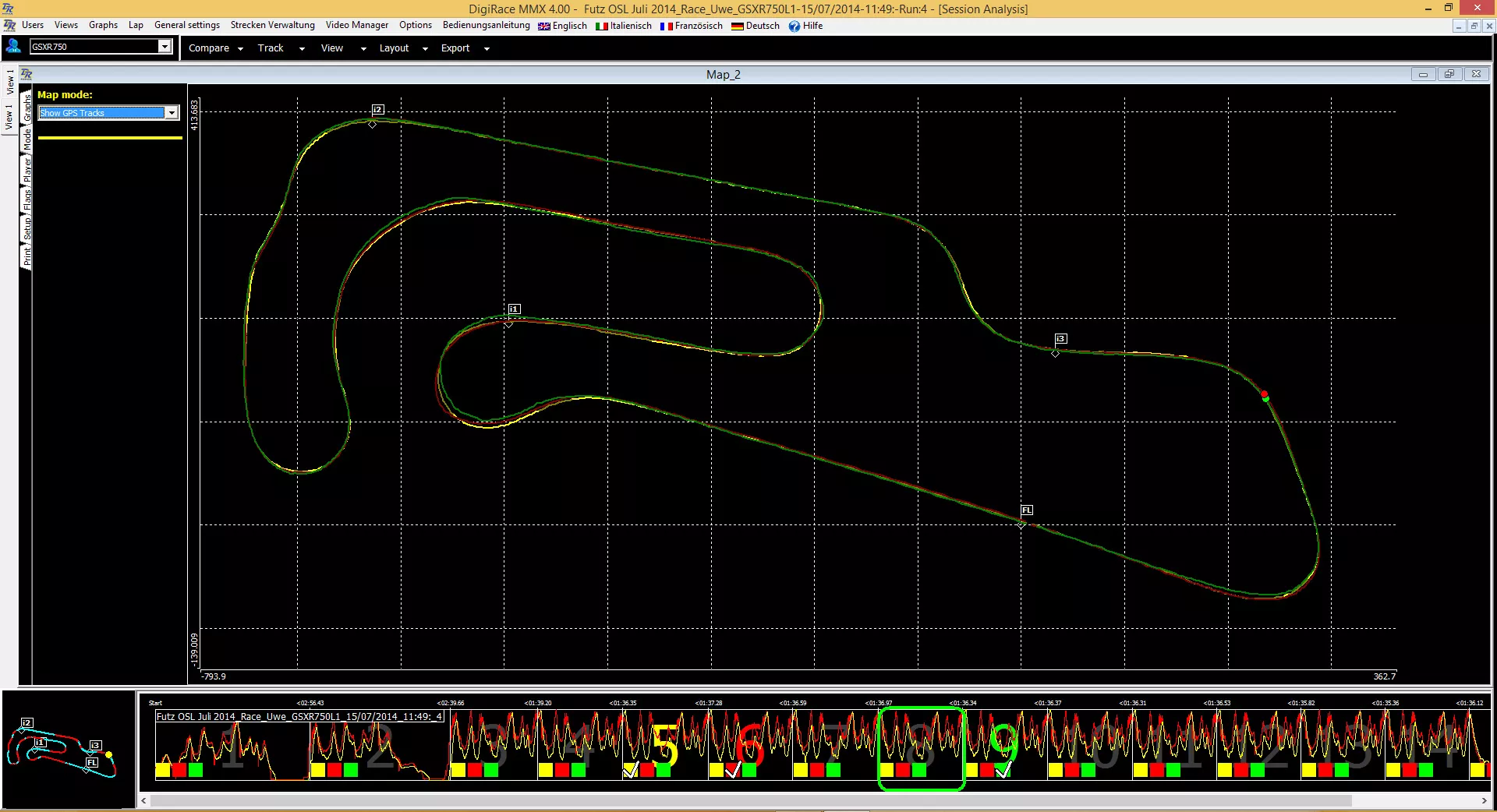This screenshot has height=812, width=1497.
Task: Click the user profile icon beside GSXR750
Action: tap(13, 47)
